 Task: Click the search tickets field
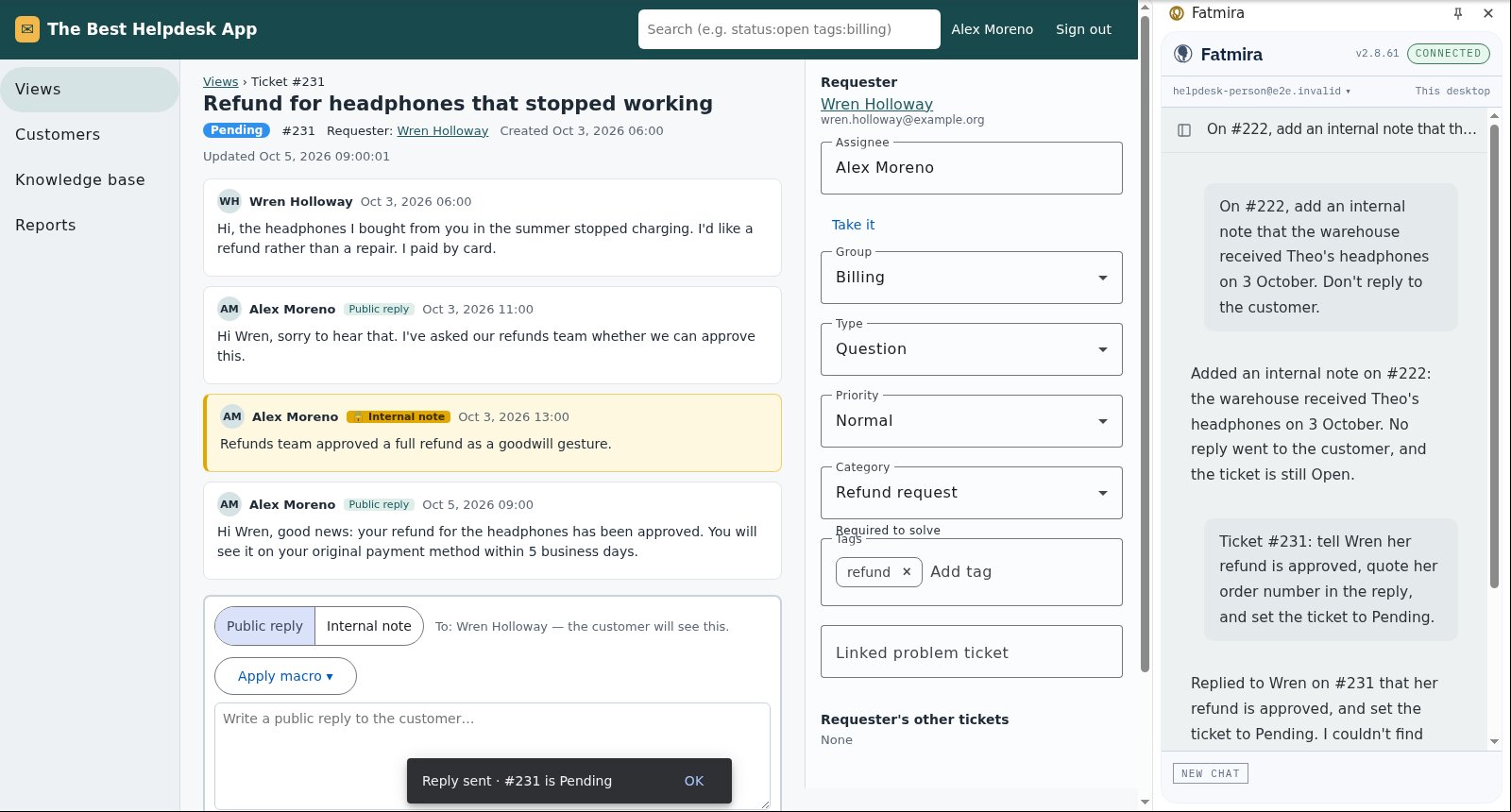[789, 29]
